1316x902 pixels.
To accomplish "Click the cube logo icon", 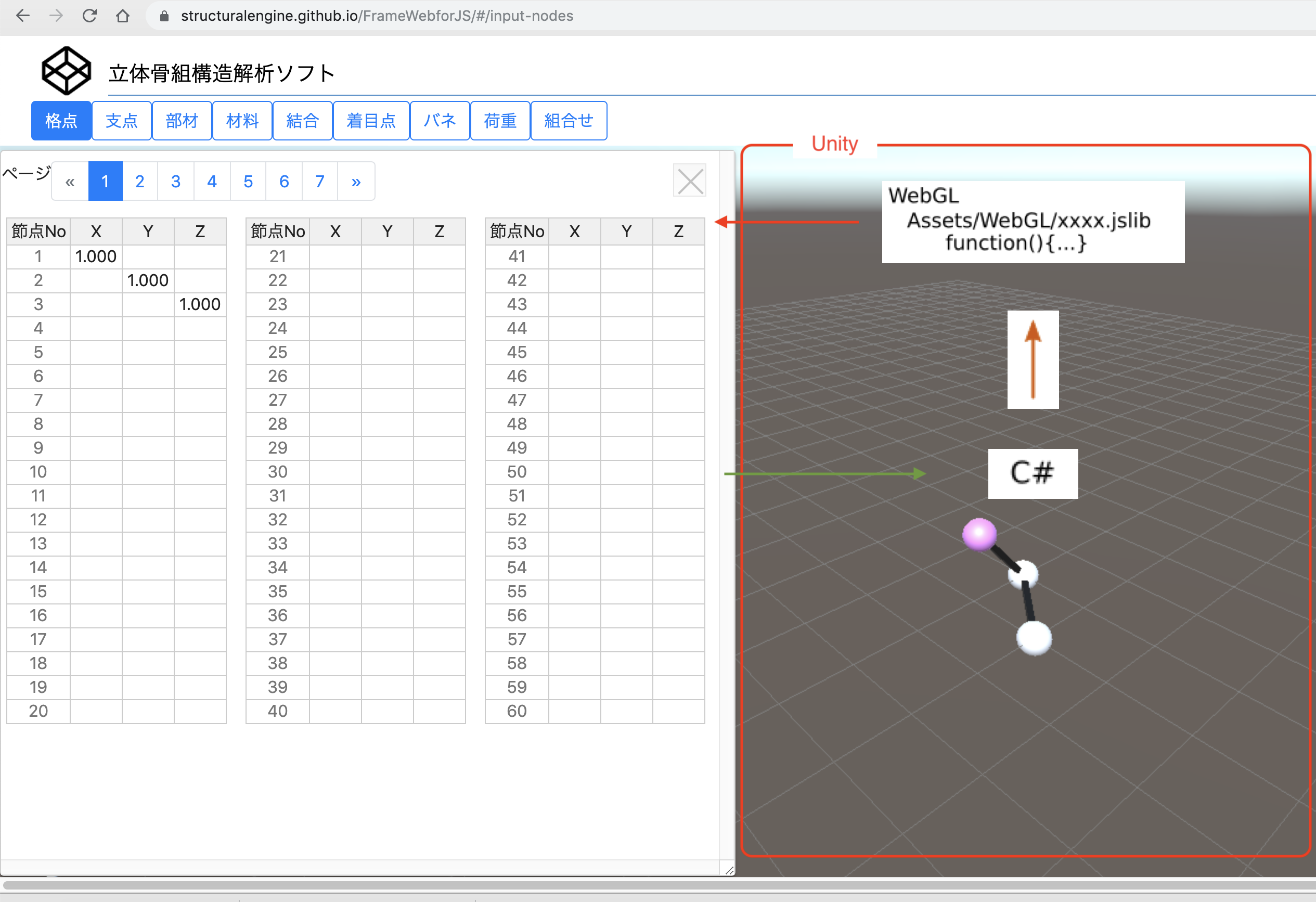I will click(66, 71).
